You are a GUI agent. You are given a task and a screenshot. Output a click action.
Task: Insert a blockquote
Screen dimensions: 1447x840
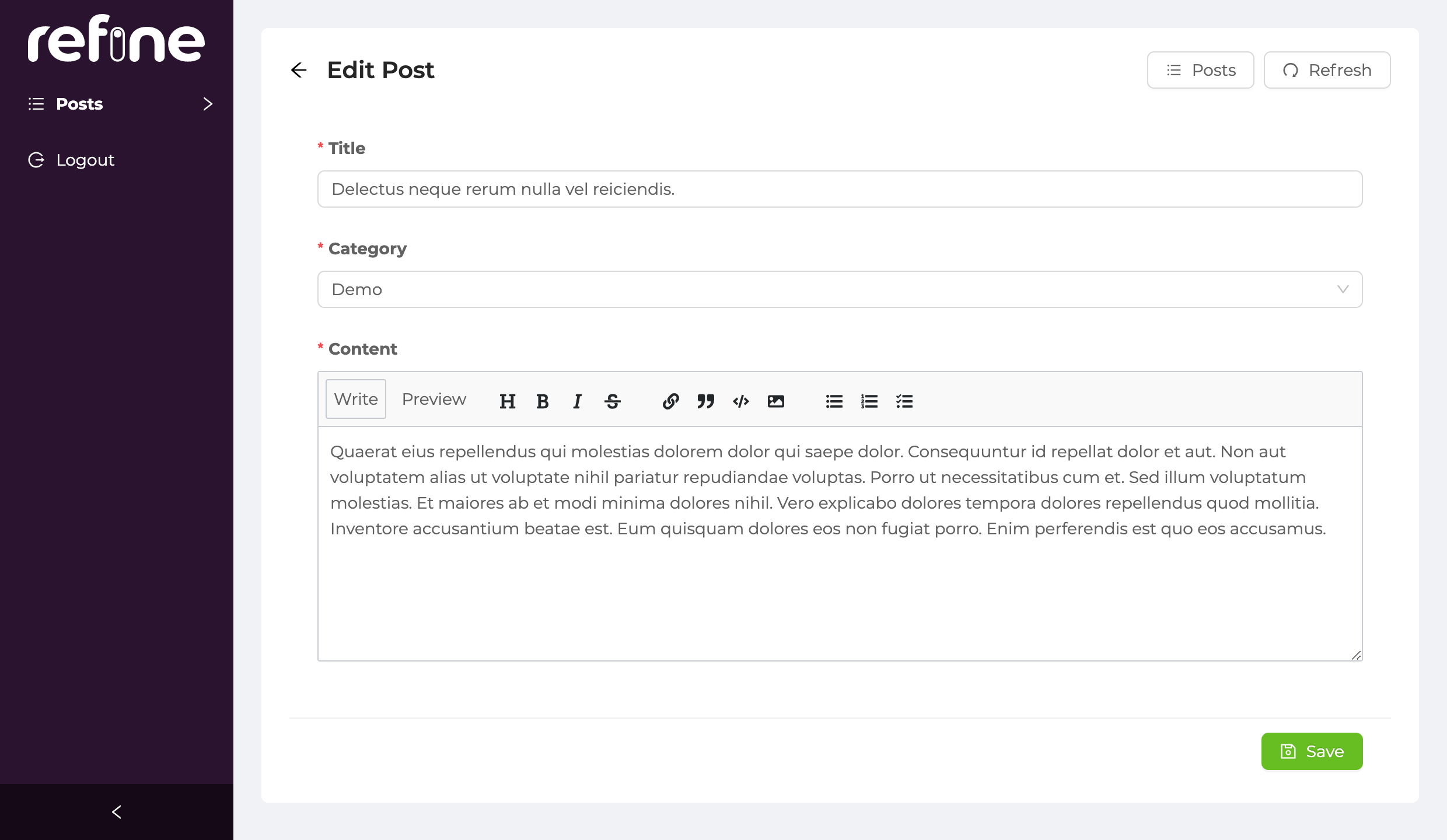705,401
